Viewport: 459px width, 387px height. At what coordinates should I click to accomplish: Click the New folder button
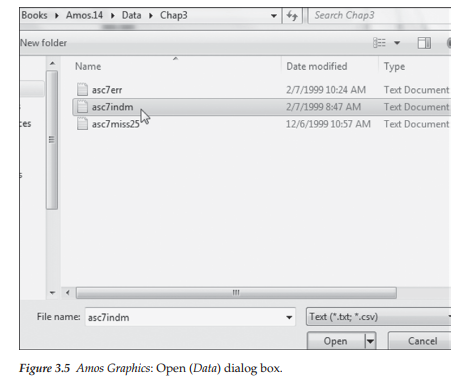[44, 43]
